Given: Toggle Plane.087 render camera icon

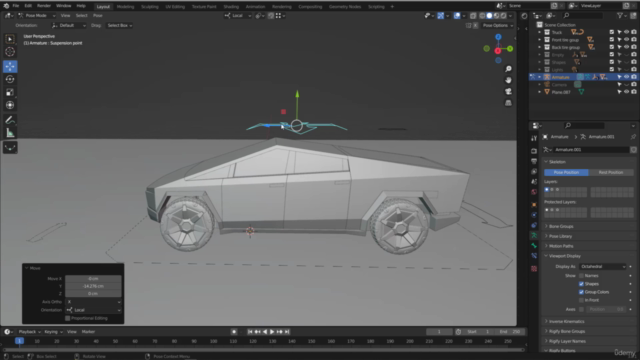Looking at the screenshot, I should coord(634,92).
